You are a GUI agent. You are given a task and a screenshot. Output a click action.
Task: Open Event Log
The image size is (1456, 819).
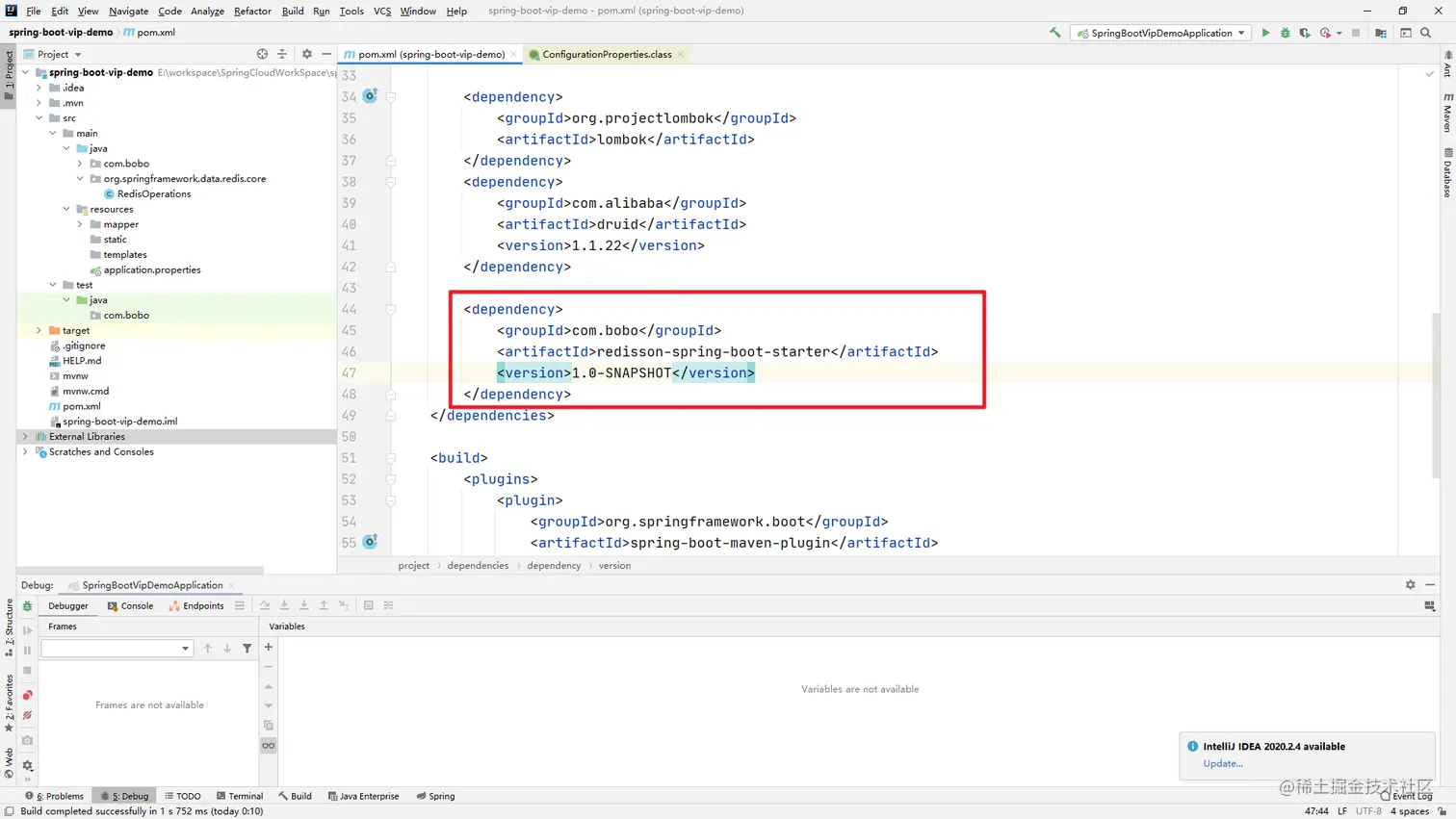coord(1407,796)
